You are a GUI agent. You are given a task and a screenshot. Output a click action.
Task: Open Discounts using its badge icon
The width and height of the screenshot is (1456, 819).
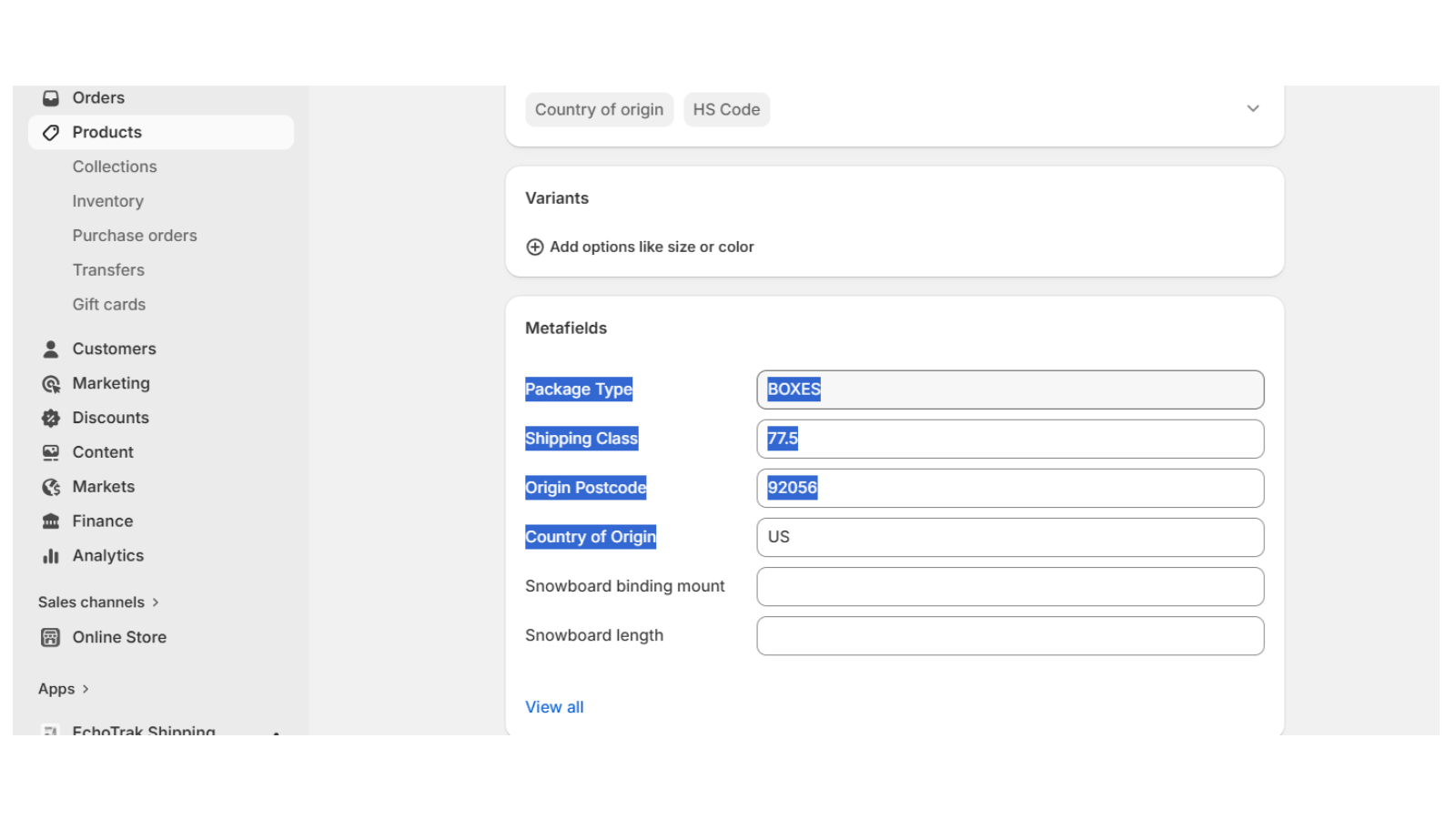[50, 418]
